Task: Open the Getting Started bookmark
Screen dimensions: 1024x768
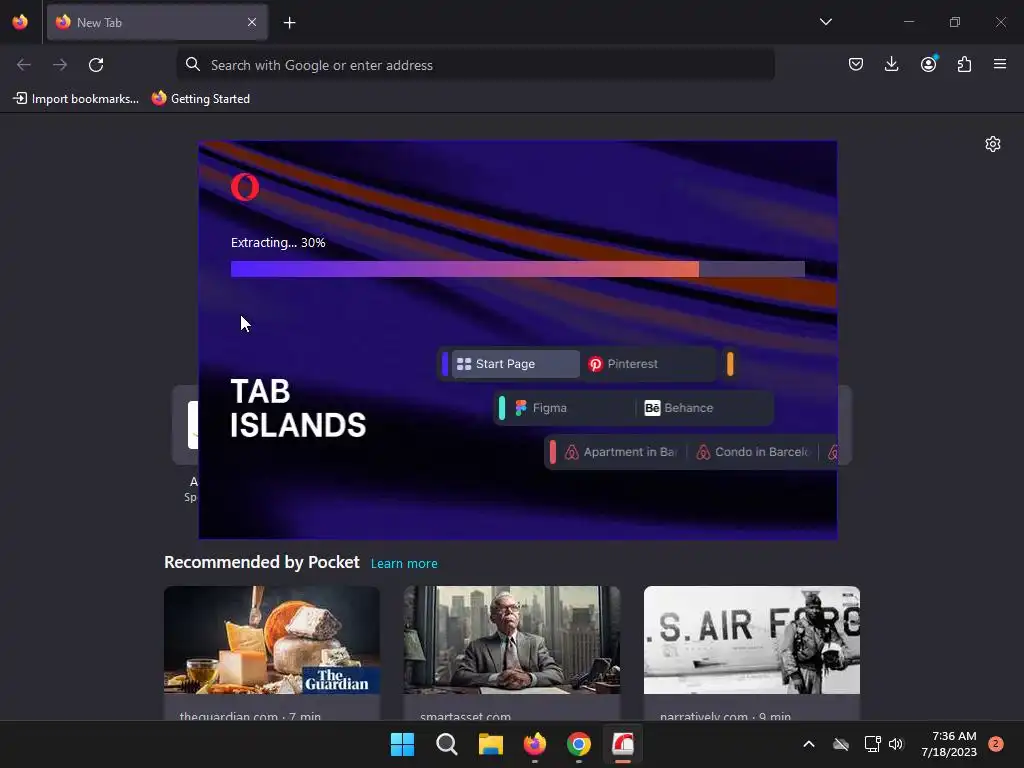Action: (x=200, y=99)
